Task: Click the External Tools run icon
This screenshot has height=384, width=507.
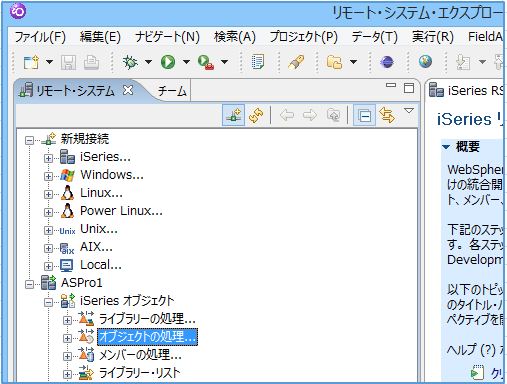Action: [205, 62]
